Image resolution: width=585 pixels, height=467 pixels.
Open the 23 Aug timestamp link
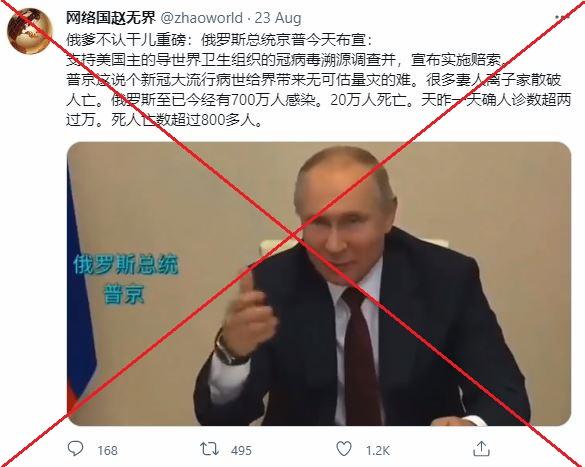278,18
